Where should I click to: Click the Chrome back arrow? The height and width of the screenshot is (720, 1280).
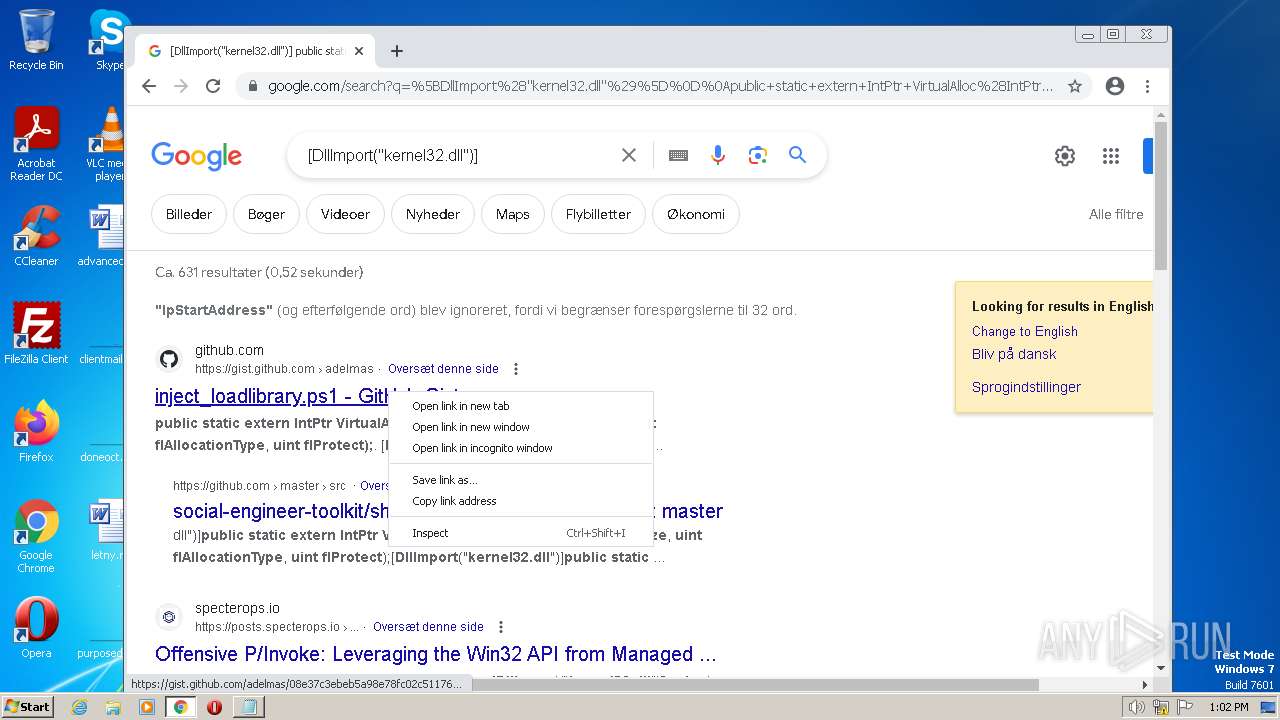click(x=149, y=86)
